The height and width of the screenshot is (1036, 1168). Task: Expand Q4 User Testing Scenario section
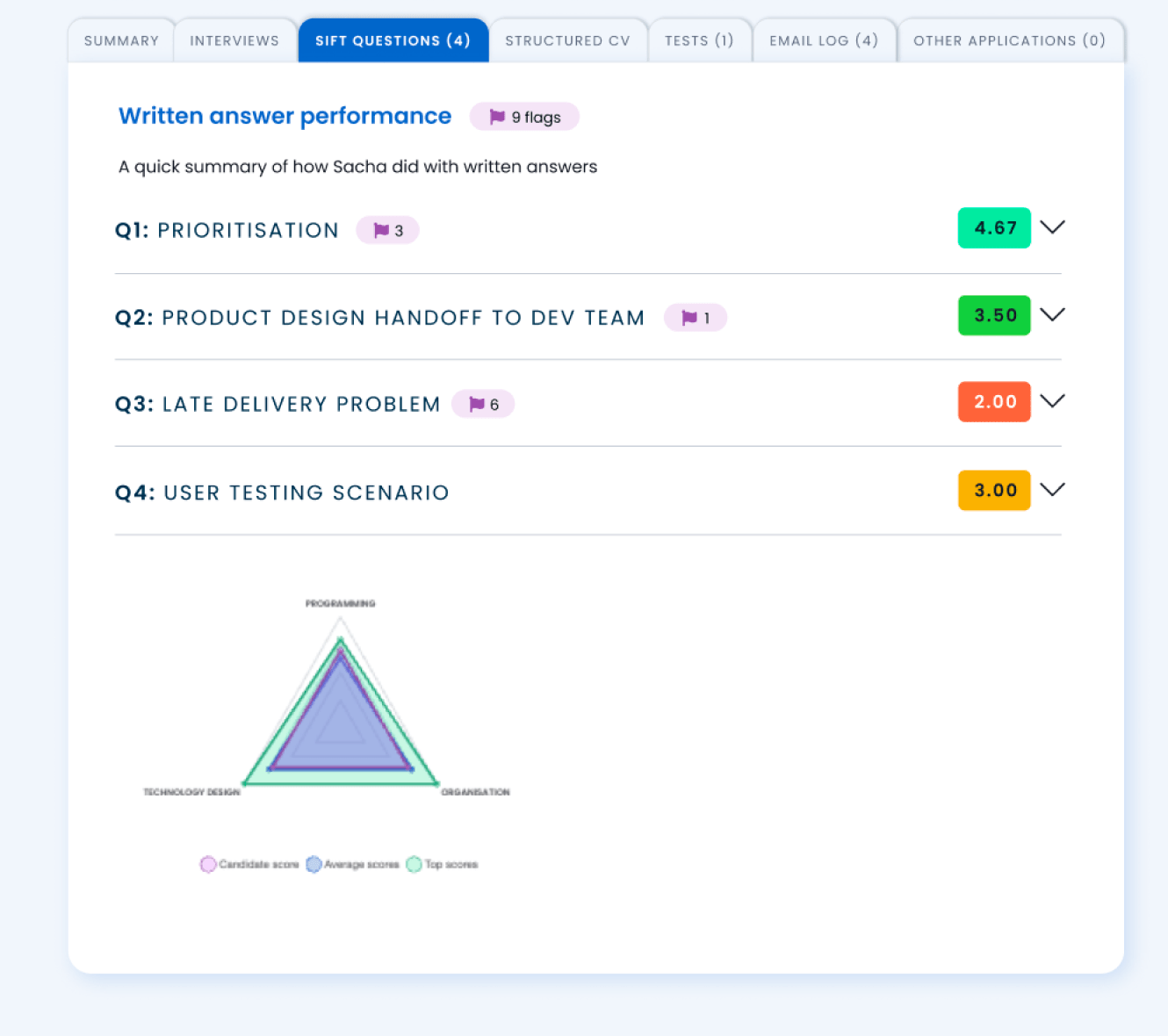click(x=1053, y=490)
